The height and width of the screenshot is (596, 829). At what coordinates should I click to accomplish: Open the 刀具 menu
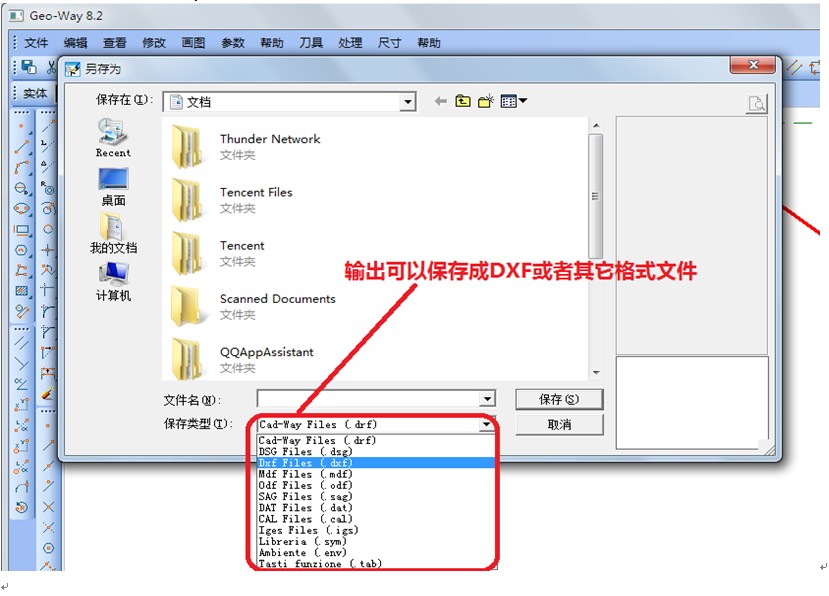[x=311, y=43]
